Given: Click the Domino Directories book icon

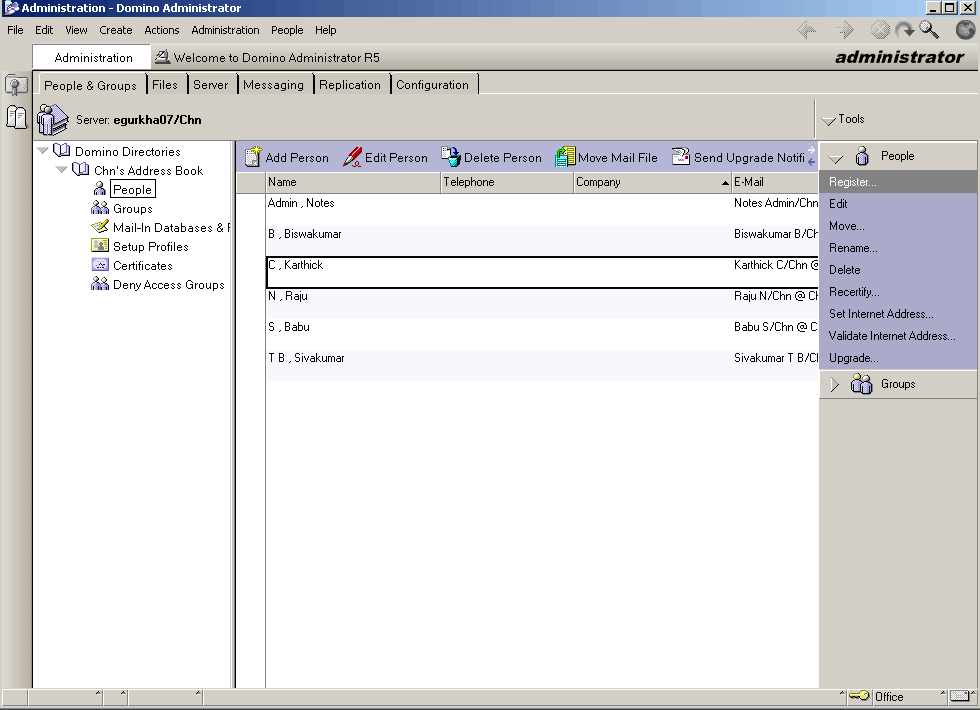Looking at the screenshot, I should (61, 151).
